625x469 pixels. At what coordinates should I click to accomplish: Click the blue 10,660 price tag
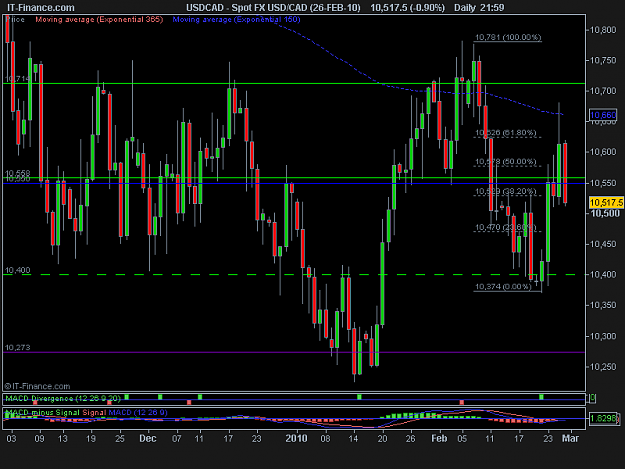pos(603,115)
